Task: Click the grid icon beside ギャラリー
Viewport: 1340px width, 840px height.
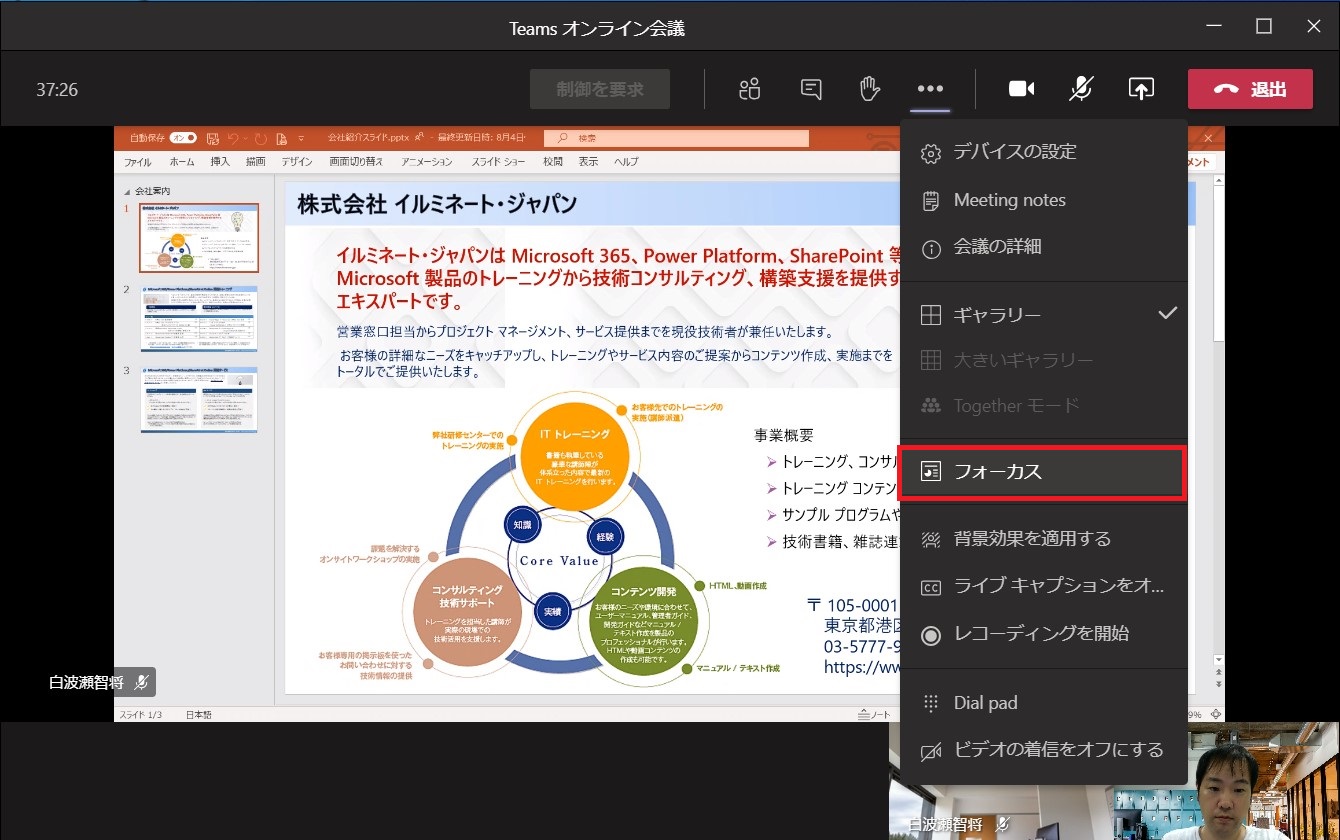Action: 931,315
